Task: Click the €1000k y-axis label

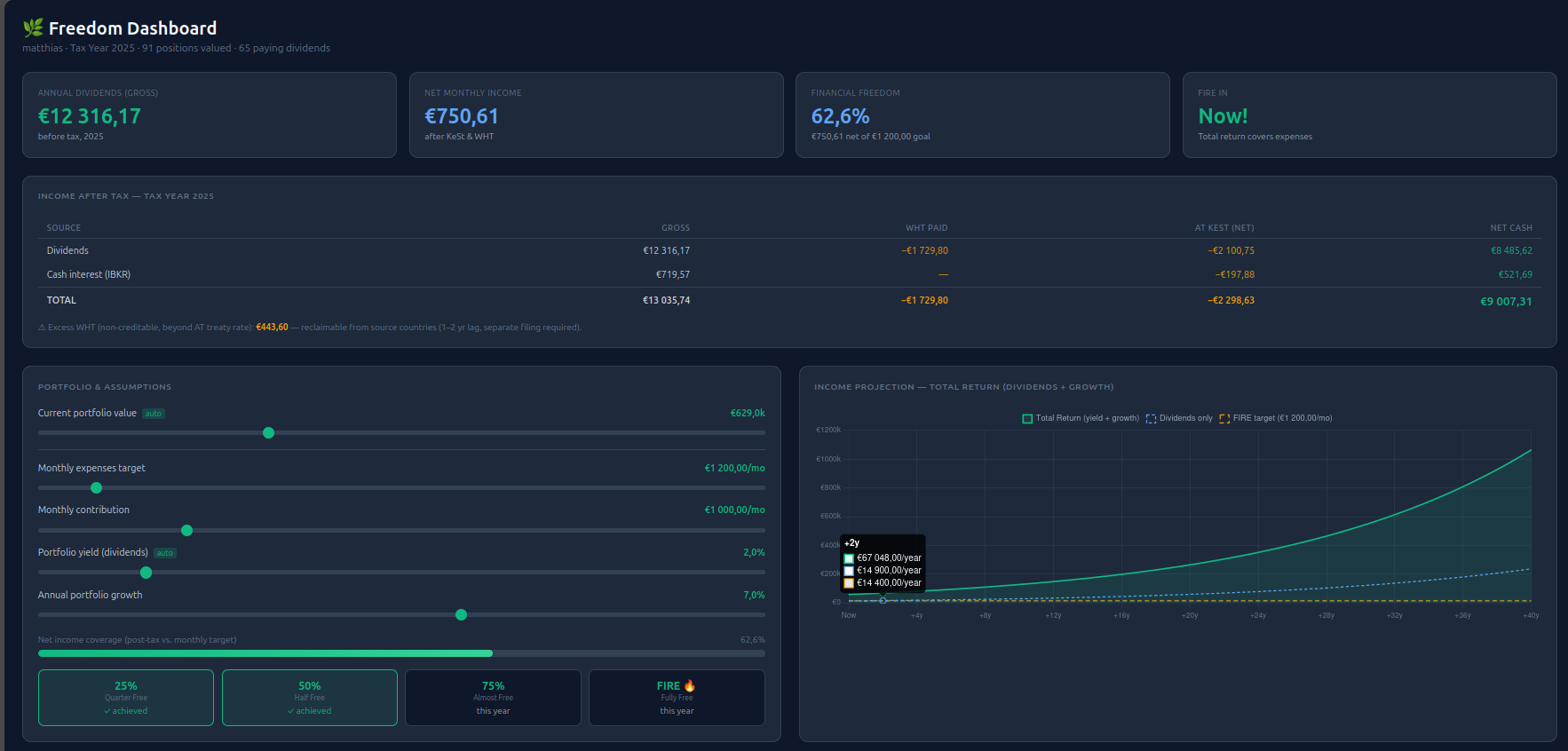Action: [x=828, y=459]
